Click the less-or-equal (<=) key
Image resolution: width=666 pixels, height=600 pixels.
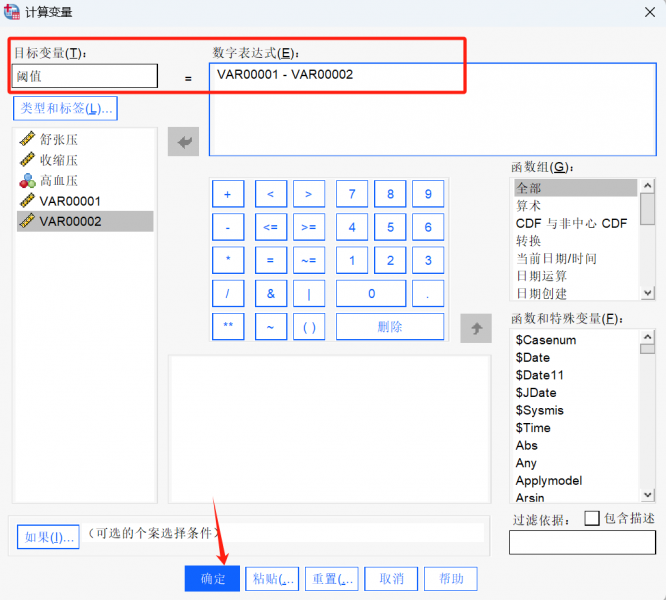coord(271,227)
